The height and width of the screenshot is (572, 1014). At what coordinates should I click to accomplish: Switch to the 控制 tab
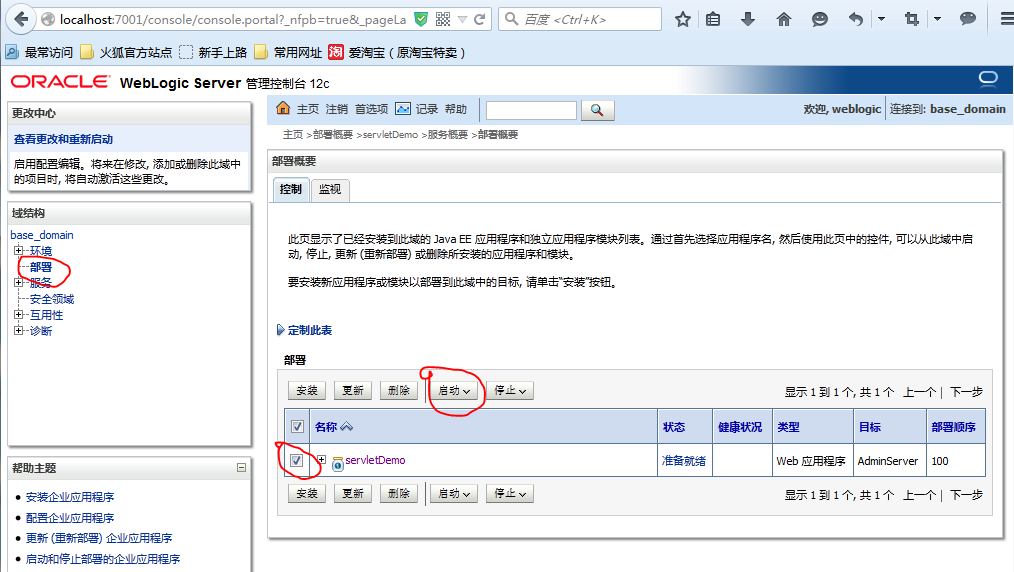(291, 189)
